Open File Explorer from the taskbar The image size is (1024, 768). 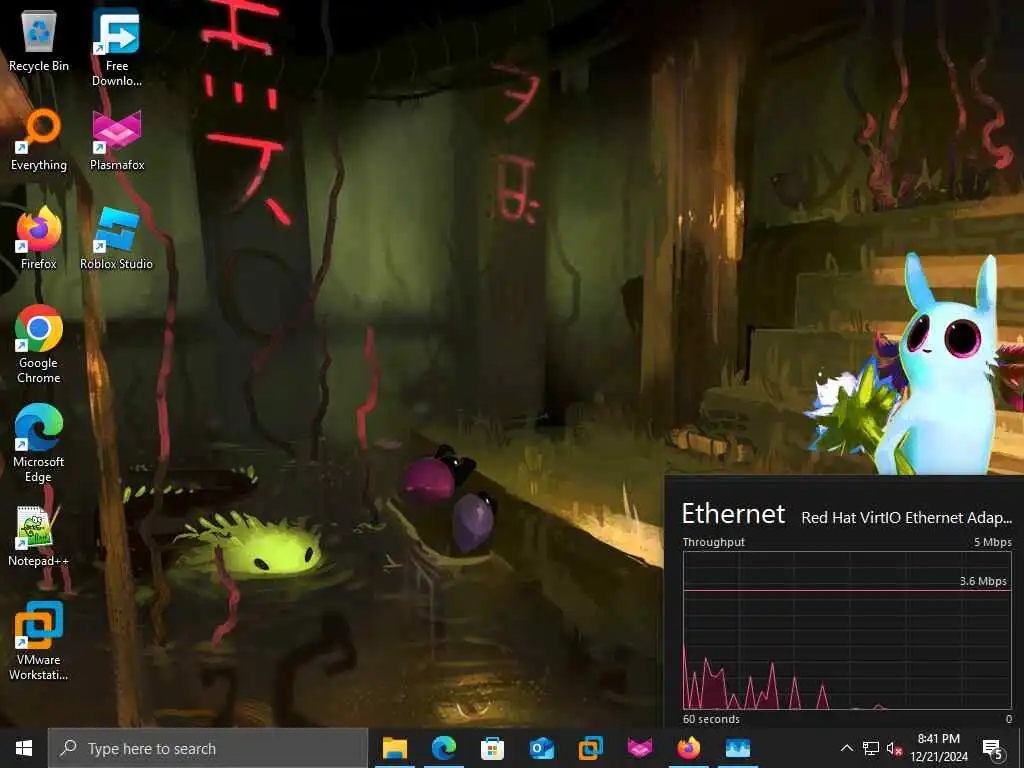click(394, 748)
